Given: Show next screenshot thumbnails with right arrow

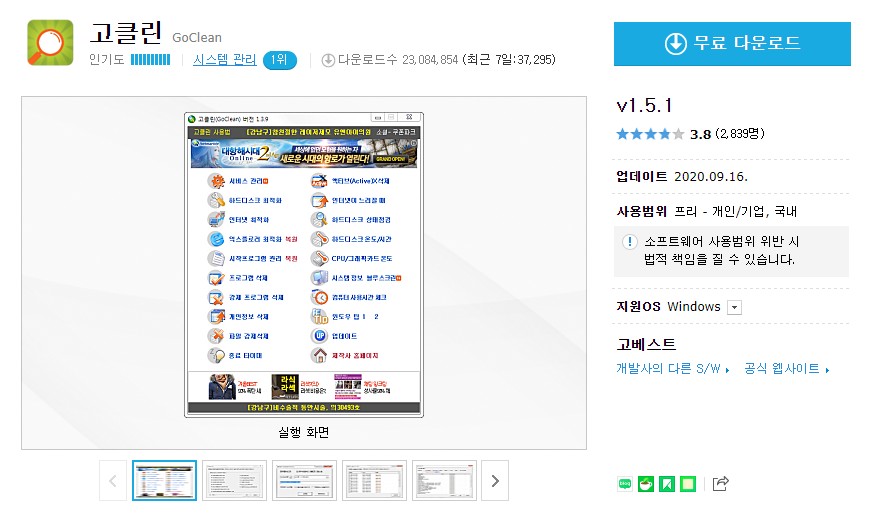Looking at the screenshot, I should [495, 480].
